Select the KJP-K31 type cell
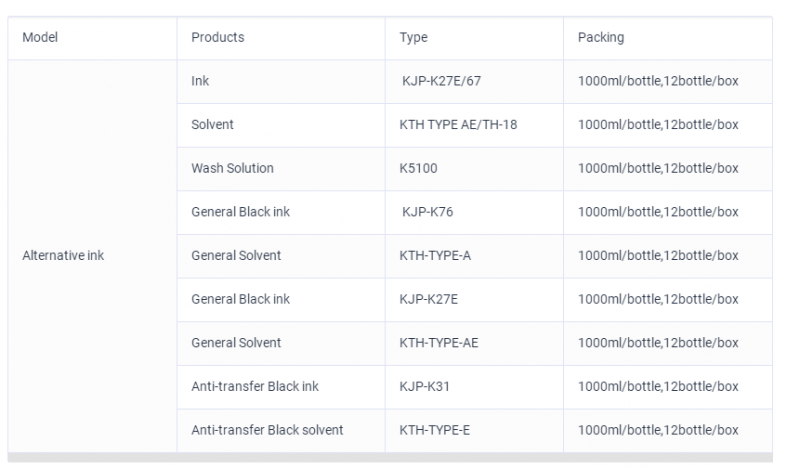 tap(474, 387)
